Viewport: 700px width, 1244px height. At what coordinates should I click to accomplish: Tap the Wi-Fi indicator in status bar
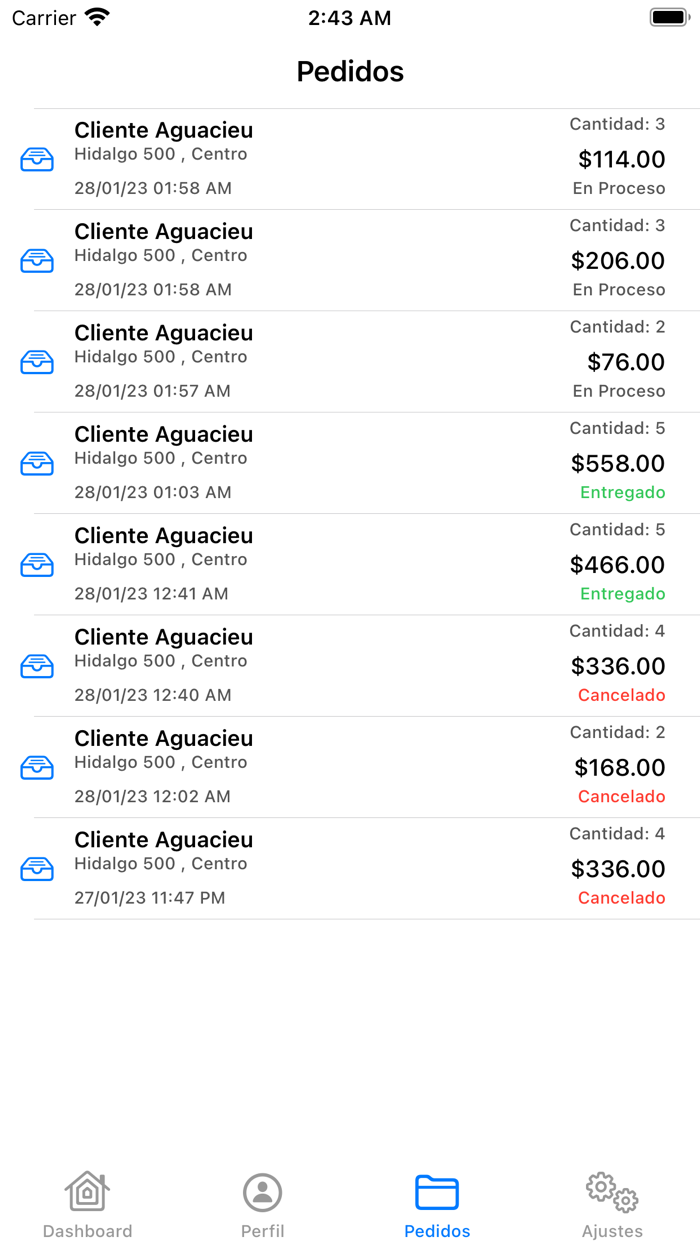(x=97, y=17)
